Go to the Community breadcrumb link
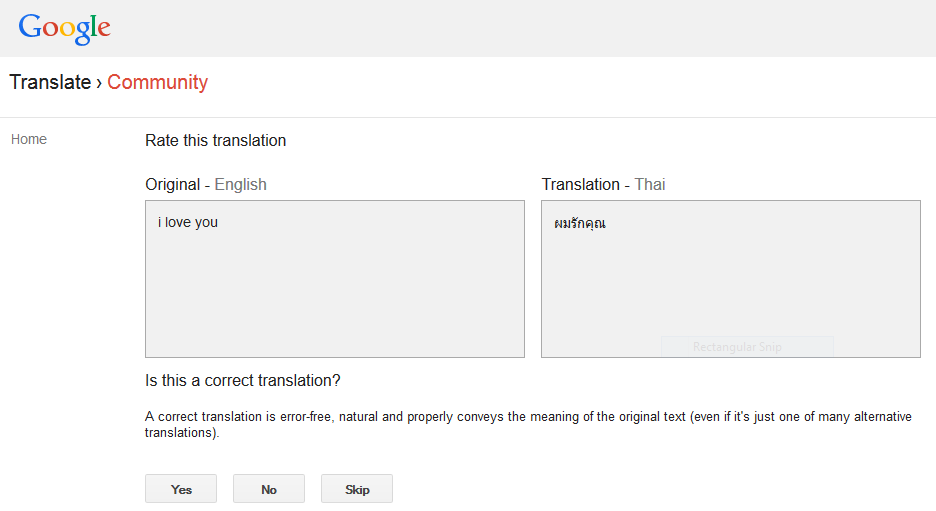The height and width of the screenshot is (511, 936). pyautogui.click(x=157, y=82)
